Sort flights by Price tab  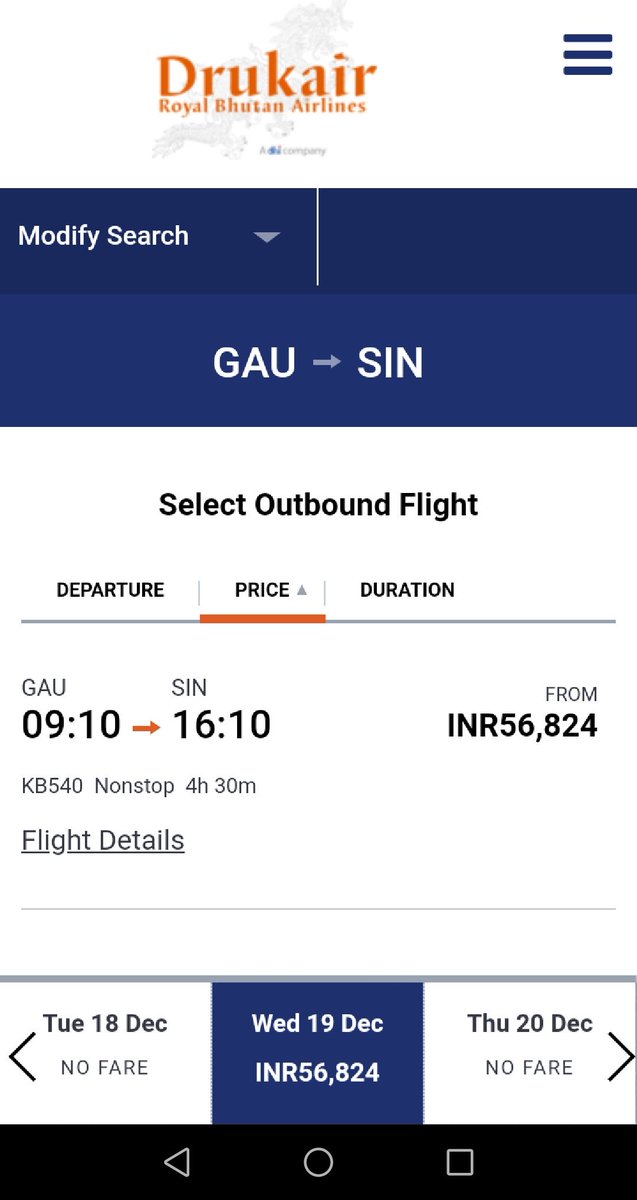(x=262, y=591)
